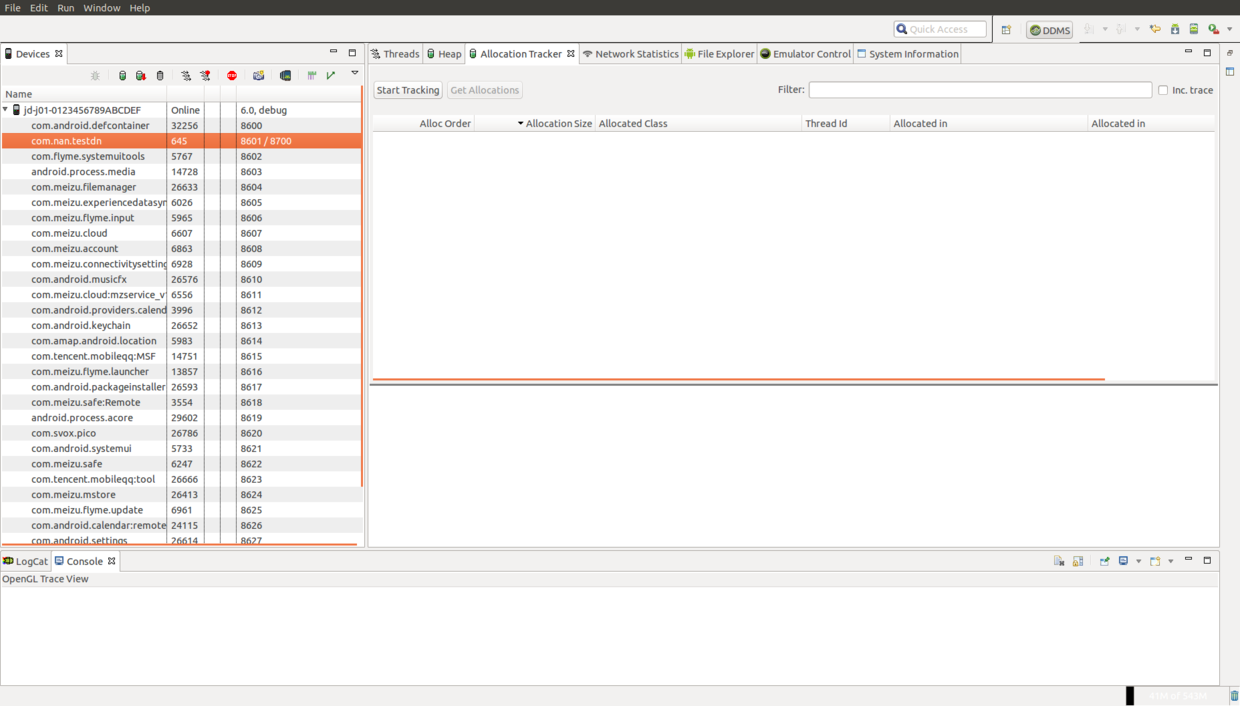Select the com.meizu.filemanager process
This screenshot has height=706, width=1240.
click(181, 187)
